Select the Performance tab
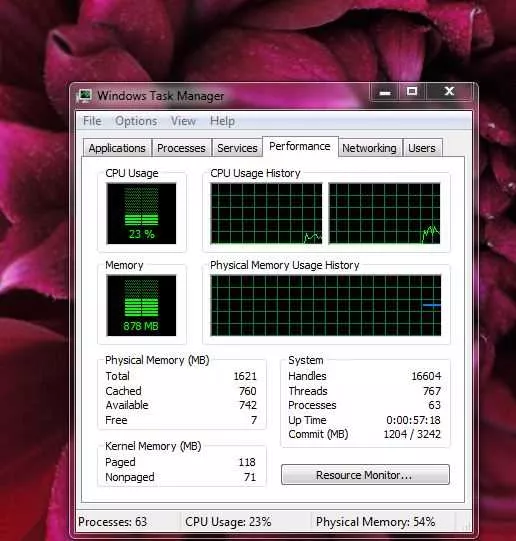Image resolution: width=516 pixels, height=541 pixels. pos(300,146)
